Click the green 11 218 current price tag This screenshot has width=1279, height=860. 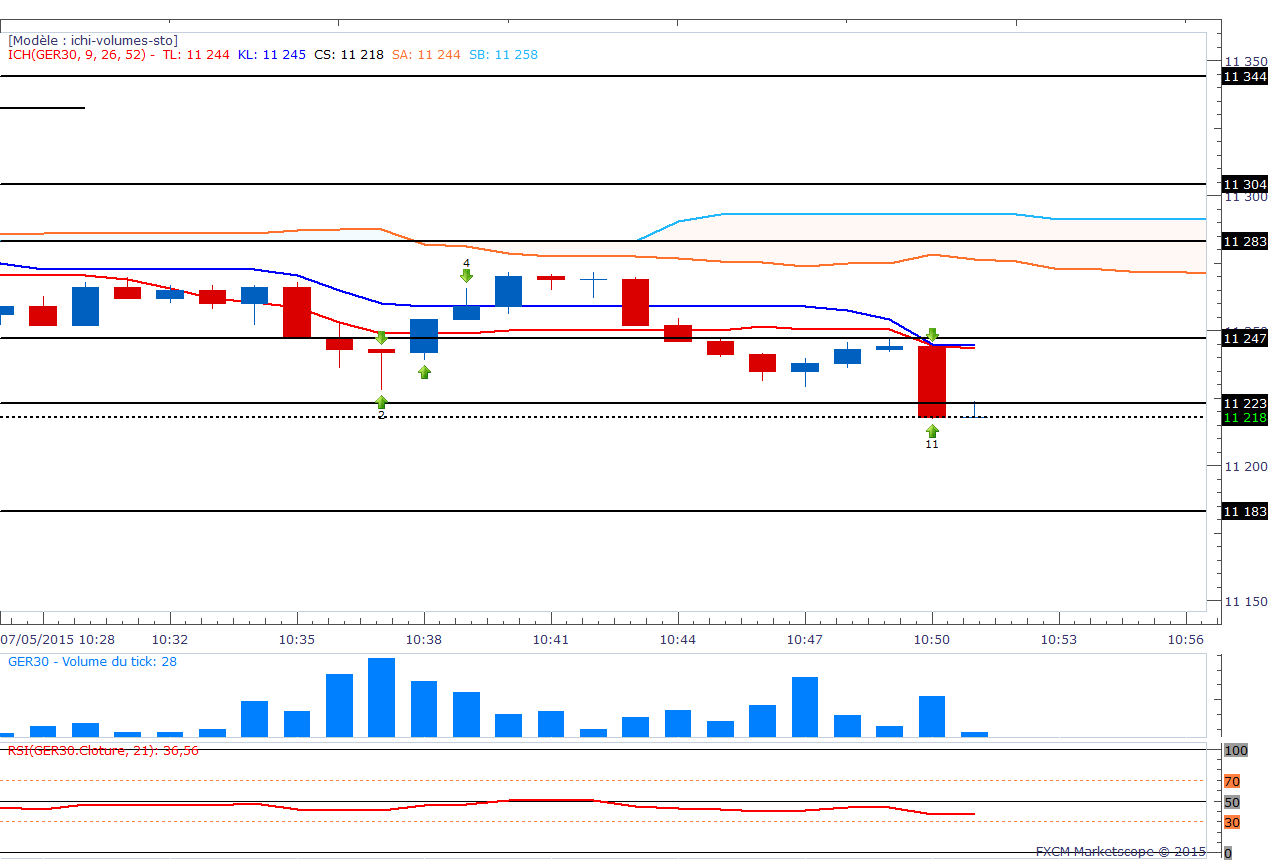[1245, 417]
